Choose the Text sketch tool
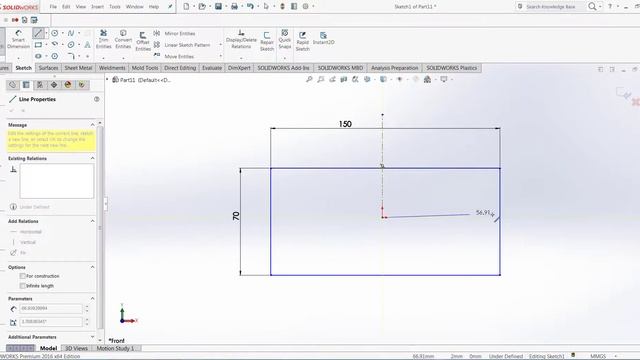 pyautogui.click(x=87, y=44)
